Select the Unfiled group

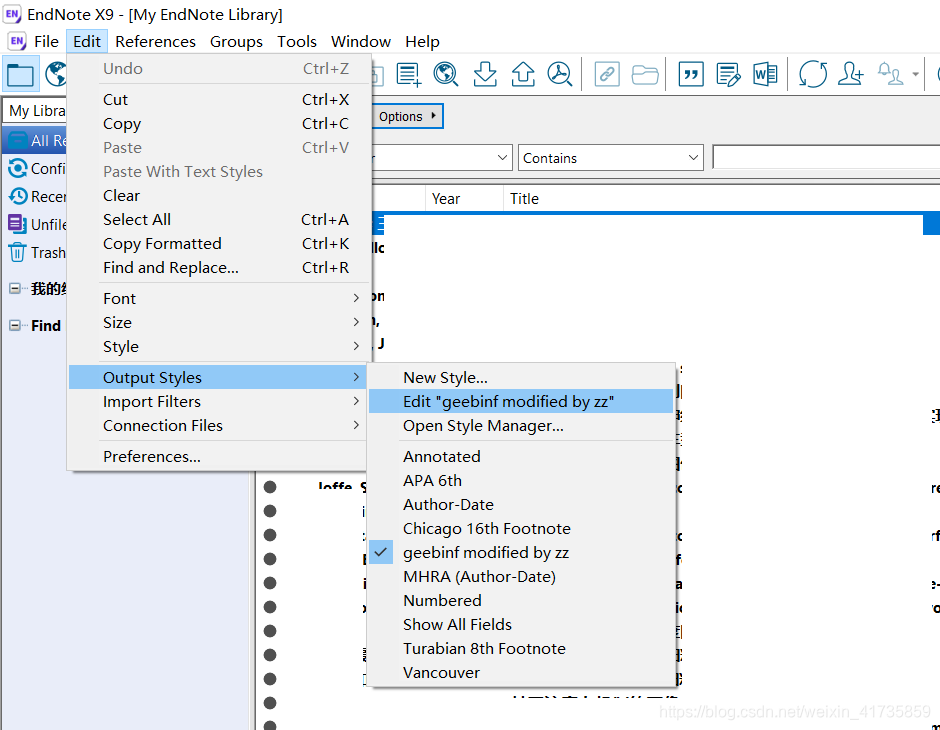coord(36,225)
